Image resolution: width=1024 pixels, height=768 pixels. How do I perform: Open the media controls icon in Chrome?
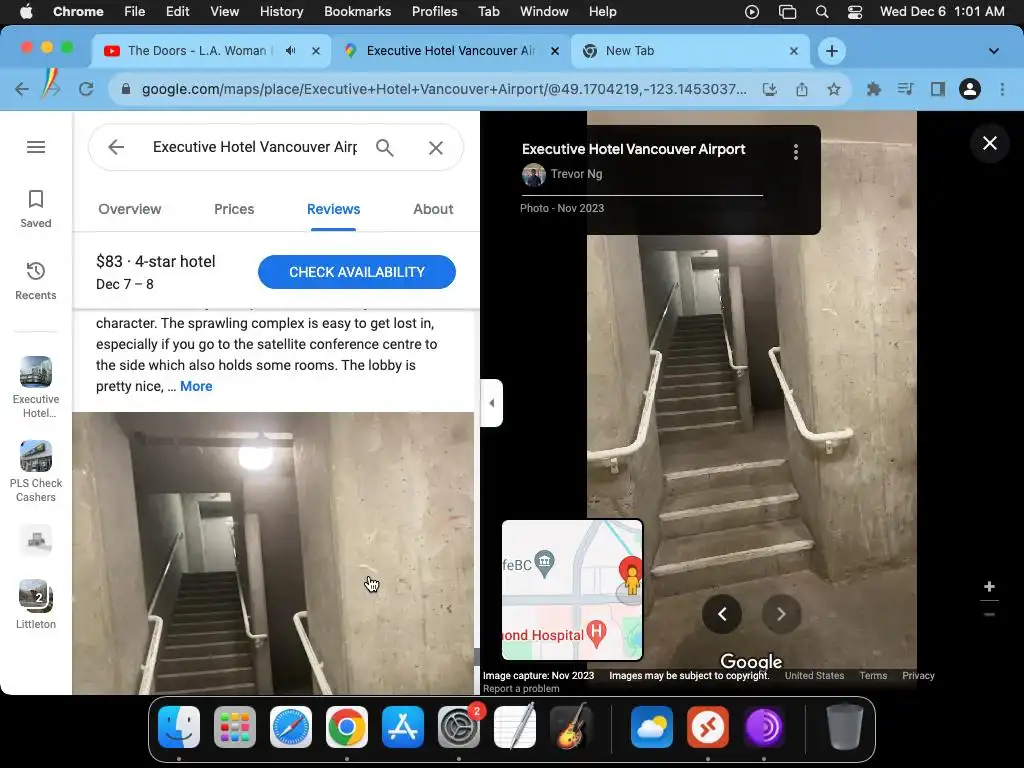[905, 89]
